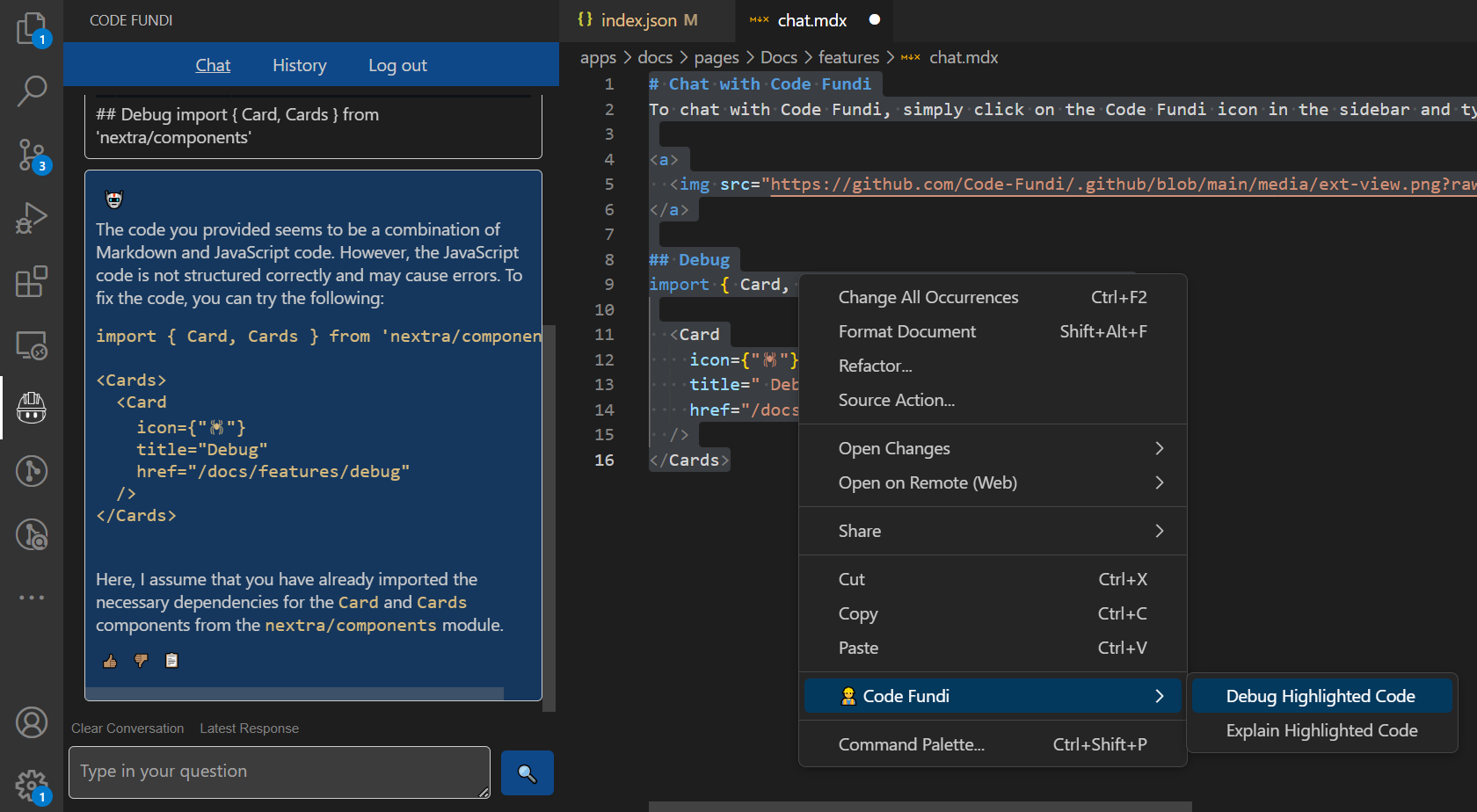Image resolution: width=1477 pixels, height=812 pixels.
Task: Click the thumbs up feedback icon
Action: click(x=110, y=661)
